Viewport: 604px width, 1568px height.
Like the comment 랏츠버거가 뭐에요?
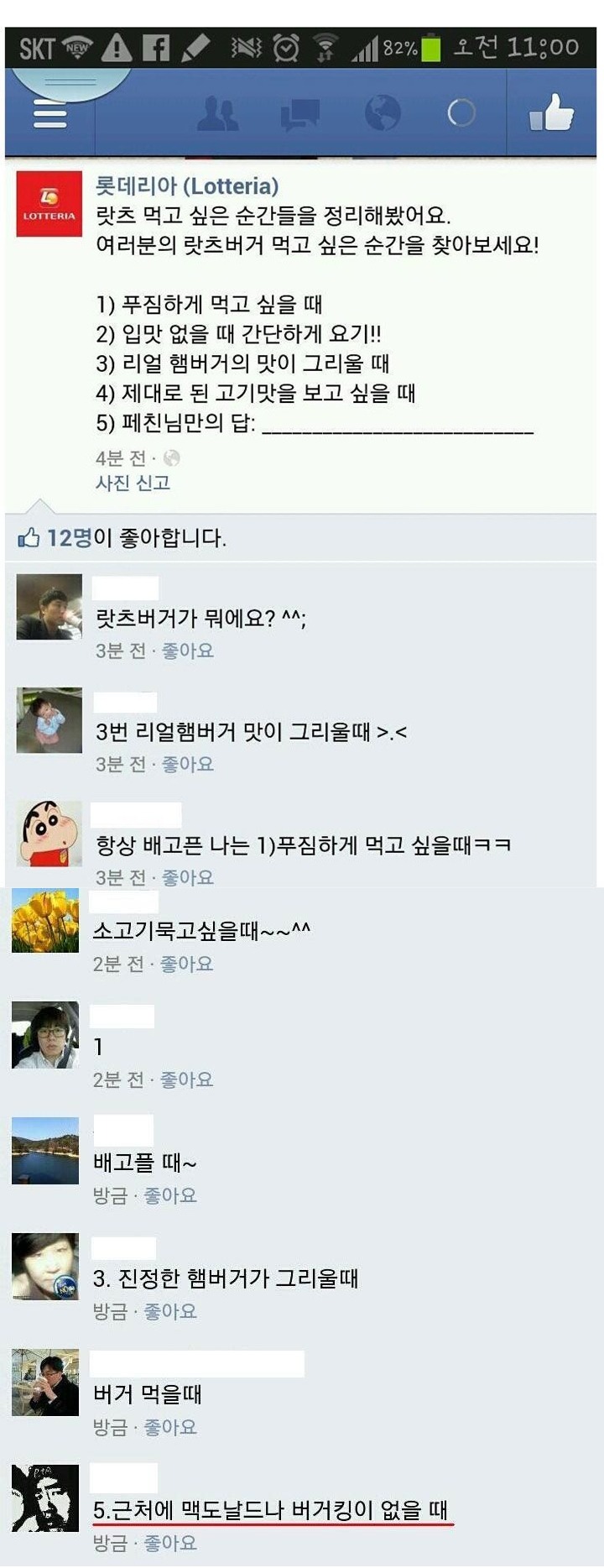[188, 651]
